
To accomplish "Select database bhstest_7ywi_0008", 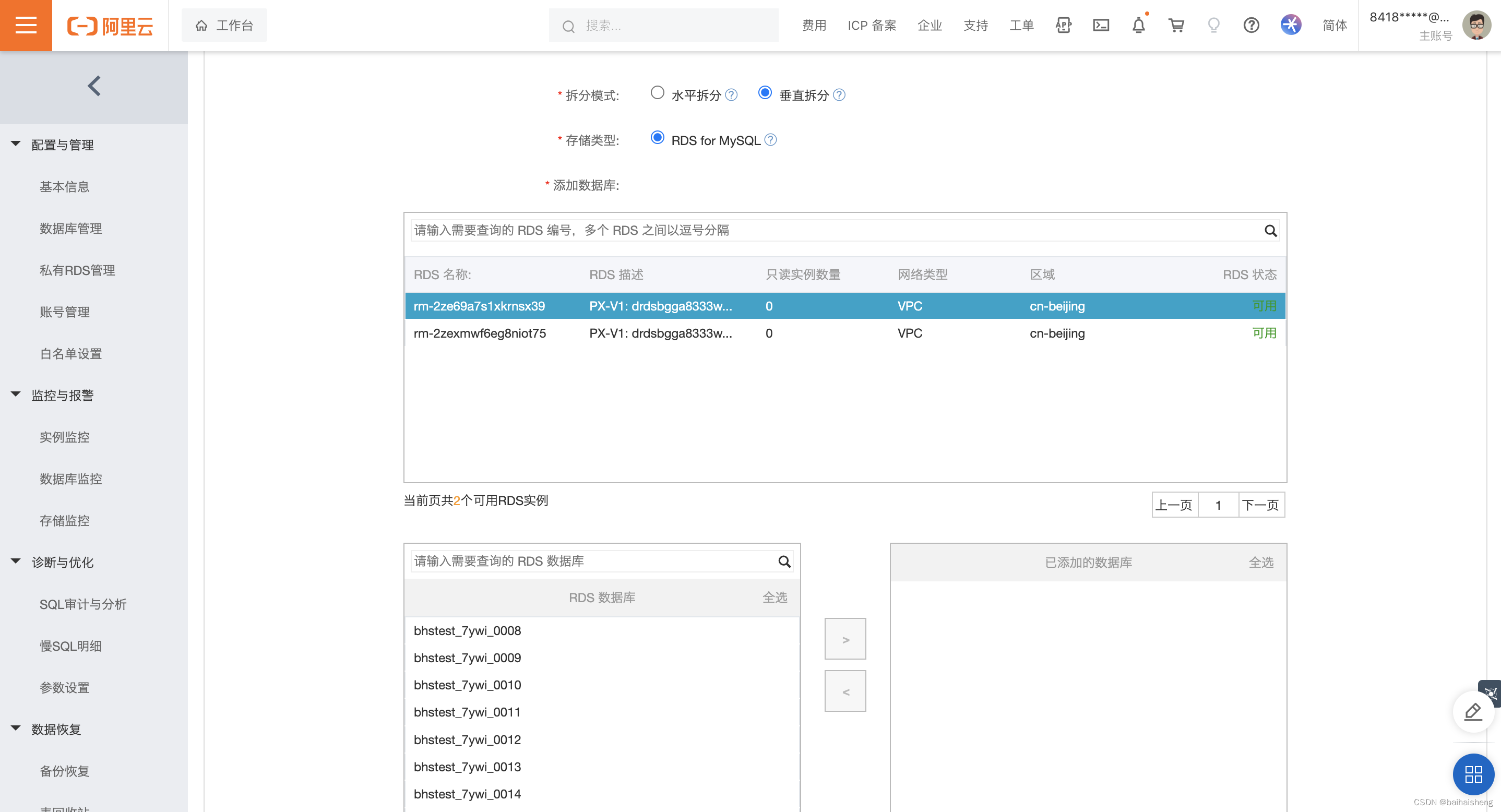I will [602, 631].
